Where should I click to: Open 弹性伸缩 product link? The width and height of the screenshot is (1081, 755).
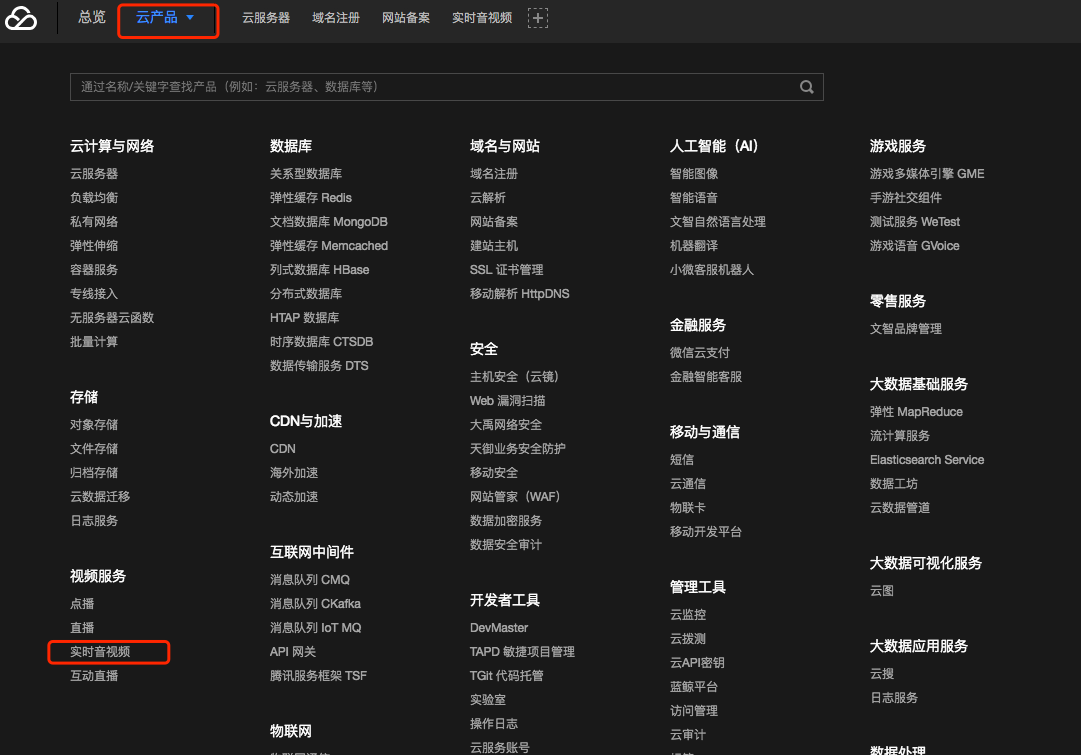click(94, 246)
